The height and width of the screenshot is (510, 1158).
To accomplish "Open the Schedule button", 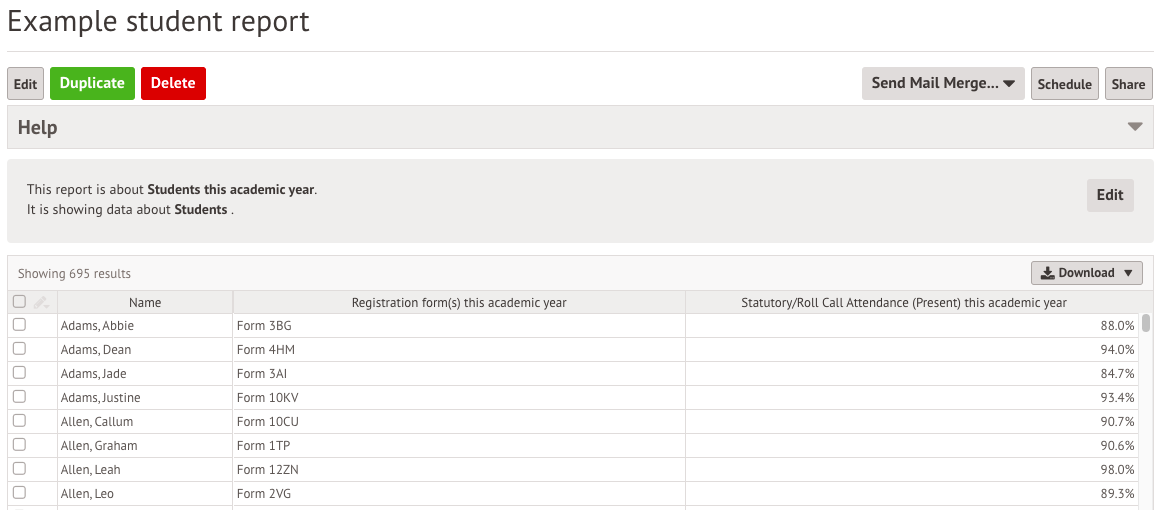I will tap(1065, 83).
